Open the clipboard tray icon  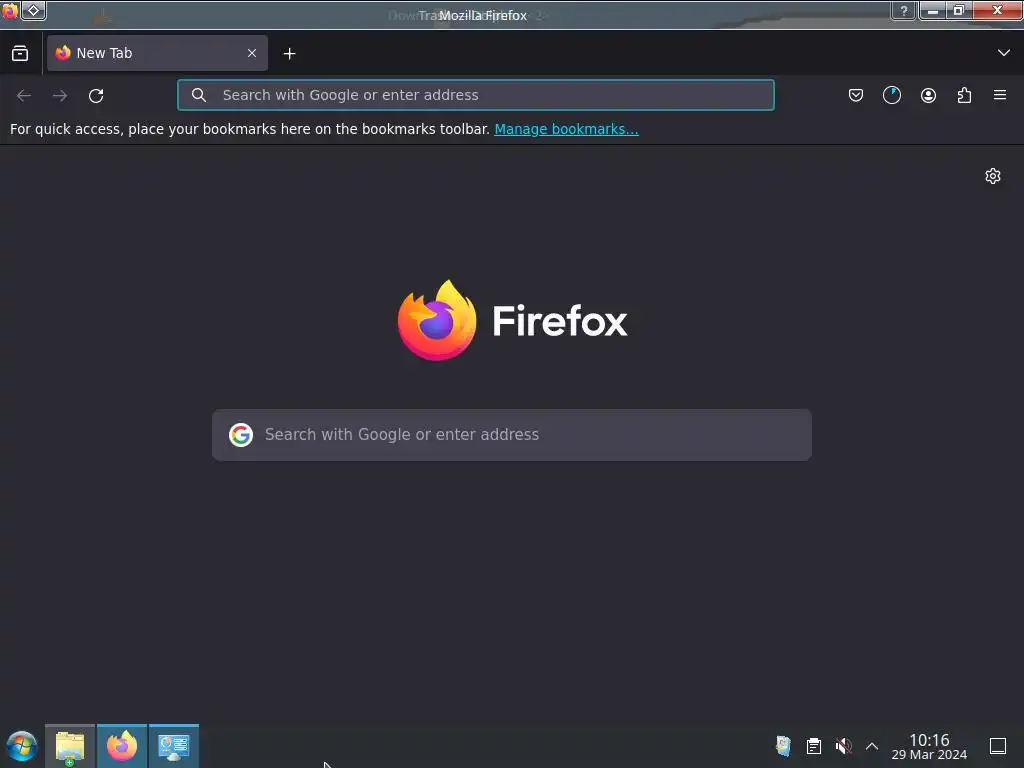[x=814, y=746]
